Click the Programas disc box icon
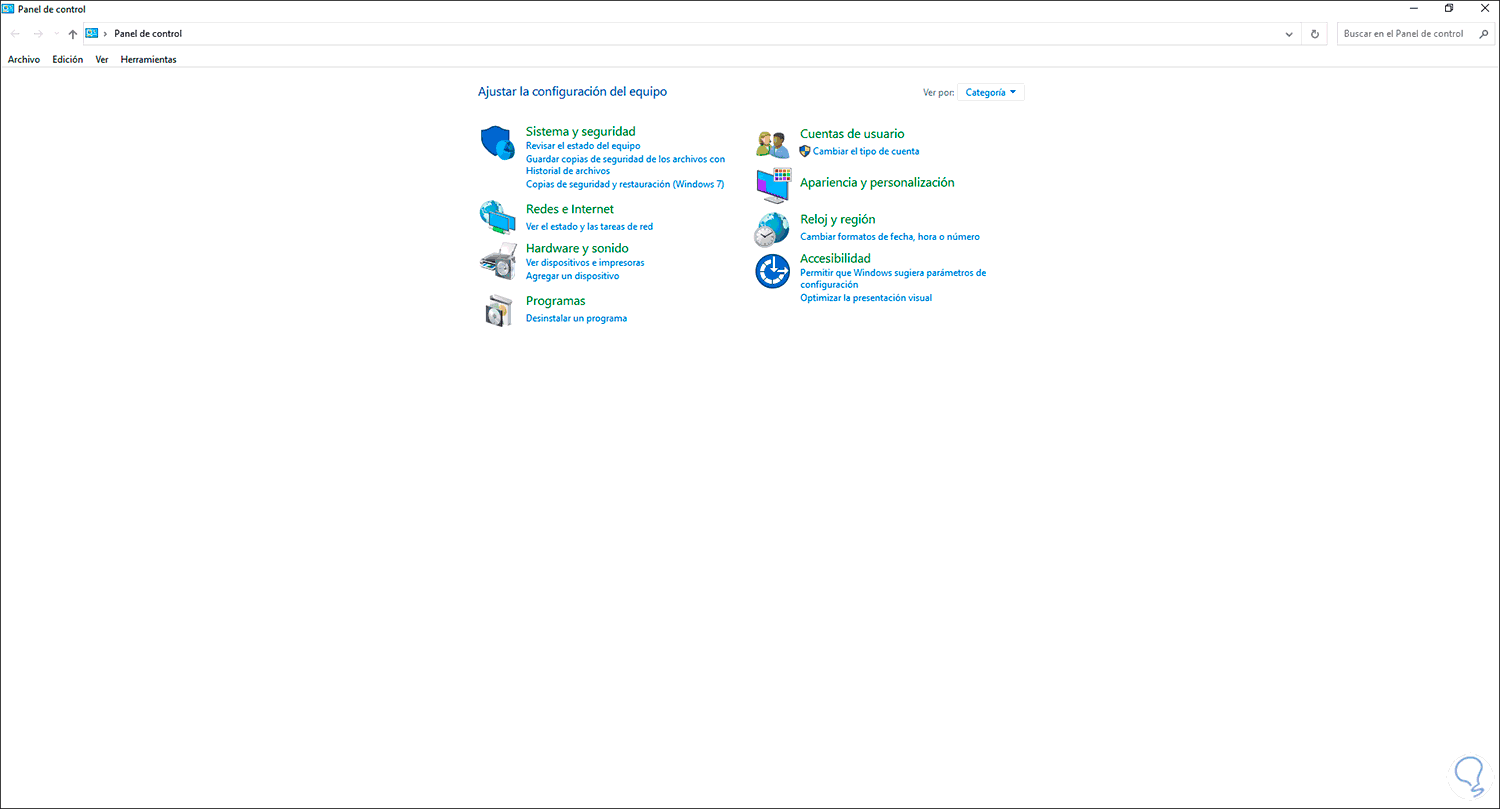The height and width of the screenshot is (809, 1500). click(x=497, y=311)
